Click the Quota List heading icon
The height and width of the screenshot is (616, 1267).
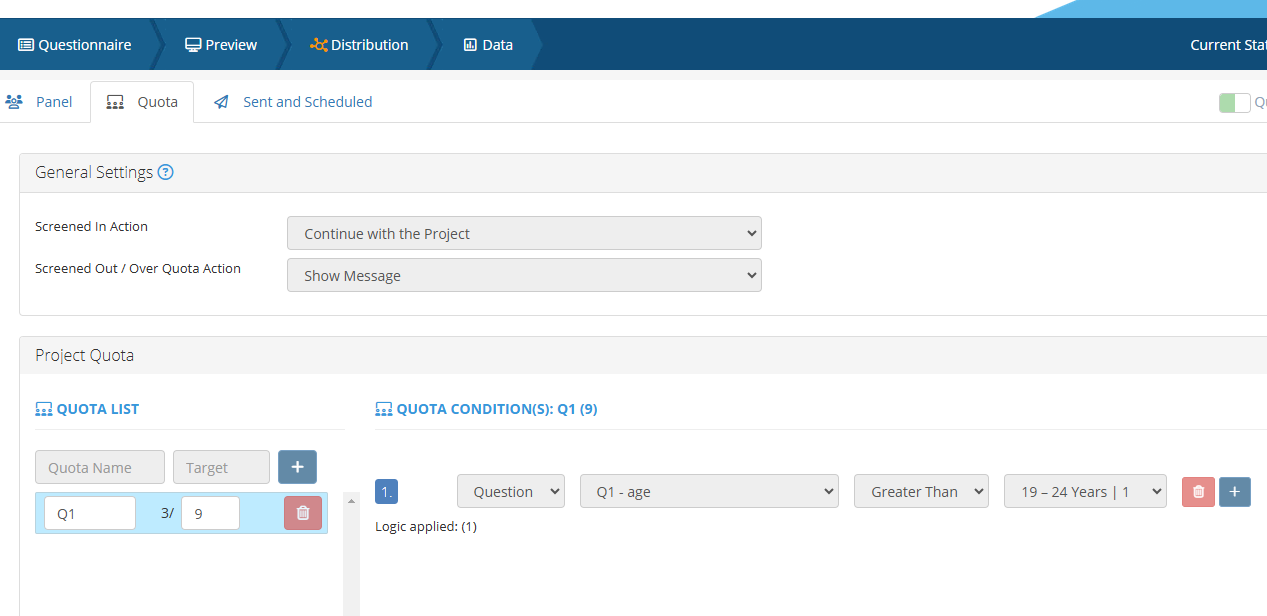coord(44,409)
